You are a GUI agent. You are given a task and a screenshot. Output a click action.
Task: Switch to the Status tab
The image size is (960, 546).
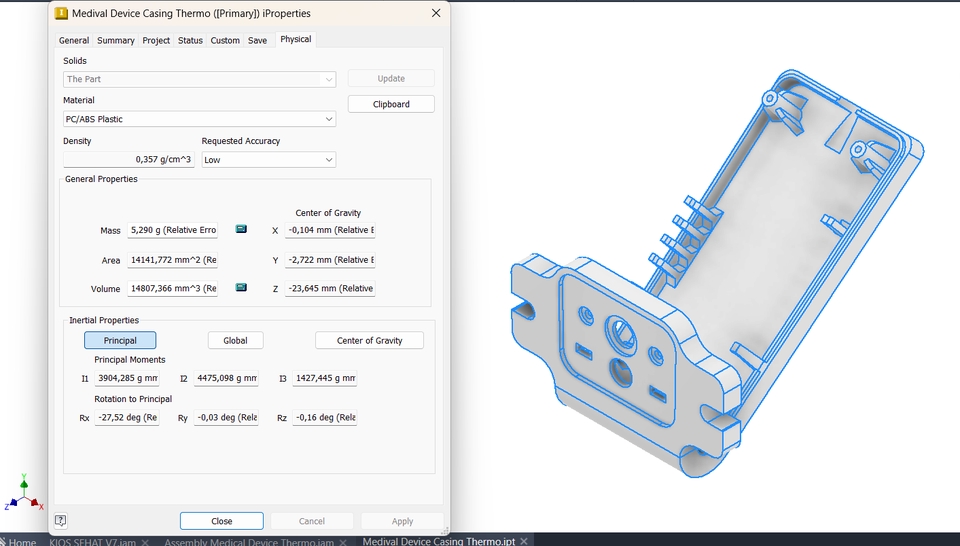190,40
